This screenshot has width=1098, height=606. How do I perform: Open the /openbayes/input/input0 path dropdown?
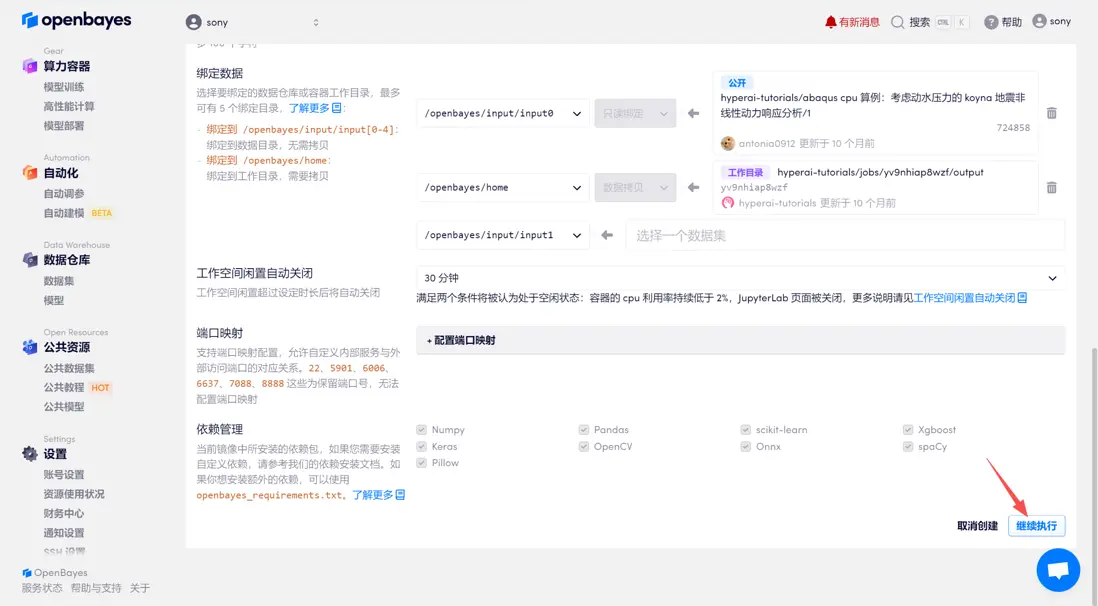point(503,114)
